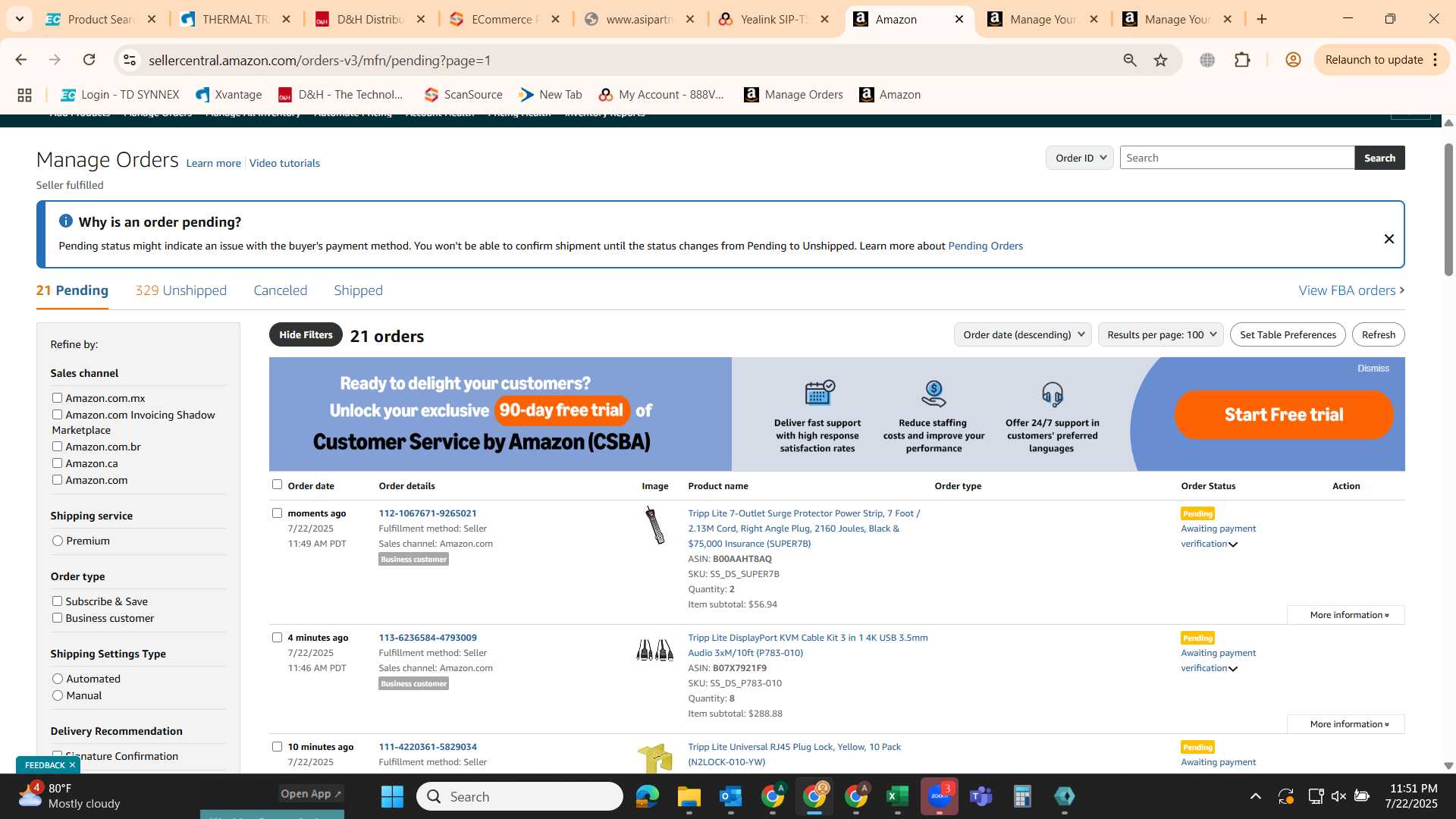Open the tab search dropdown arrow
This screenshot has height=819, width=1456.
pos(19,19)
